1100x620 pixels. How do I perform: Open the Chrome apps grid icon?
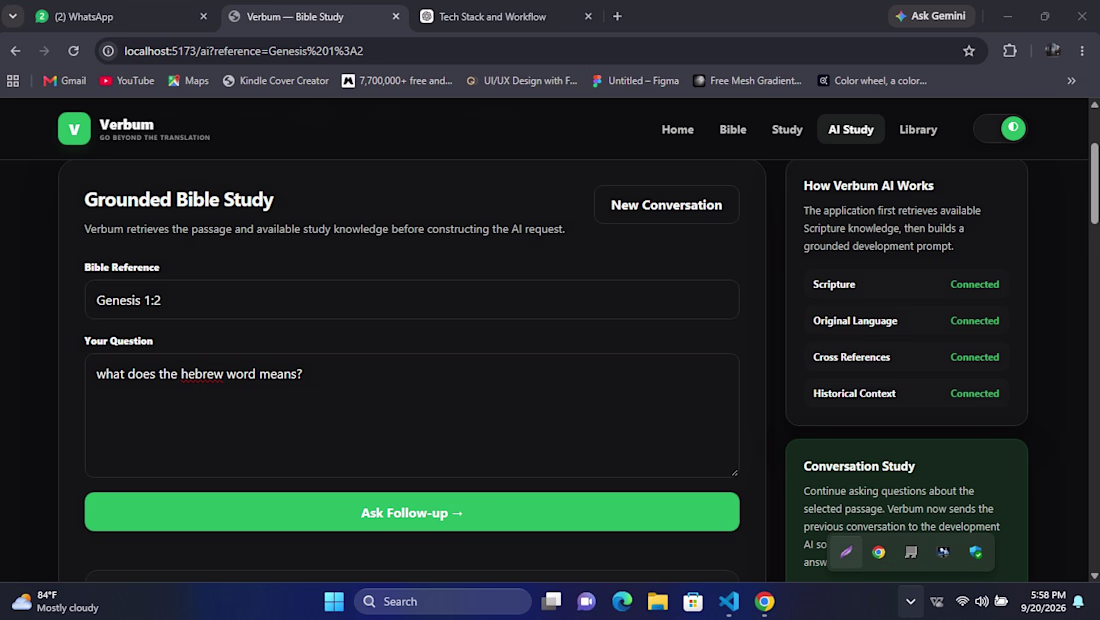click(x=13, y=81)
